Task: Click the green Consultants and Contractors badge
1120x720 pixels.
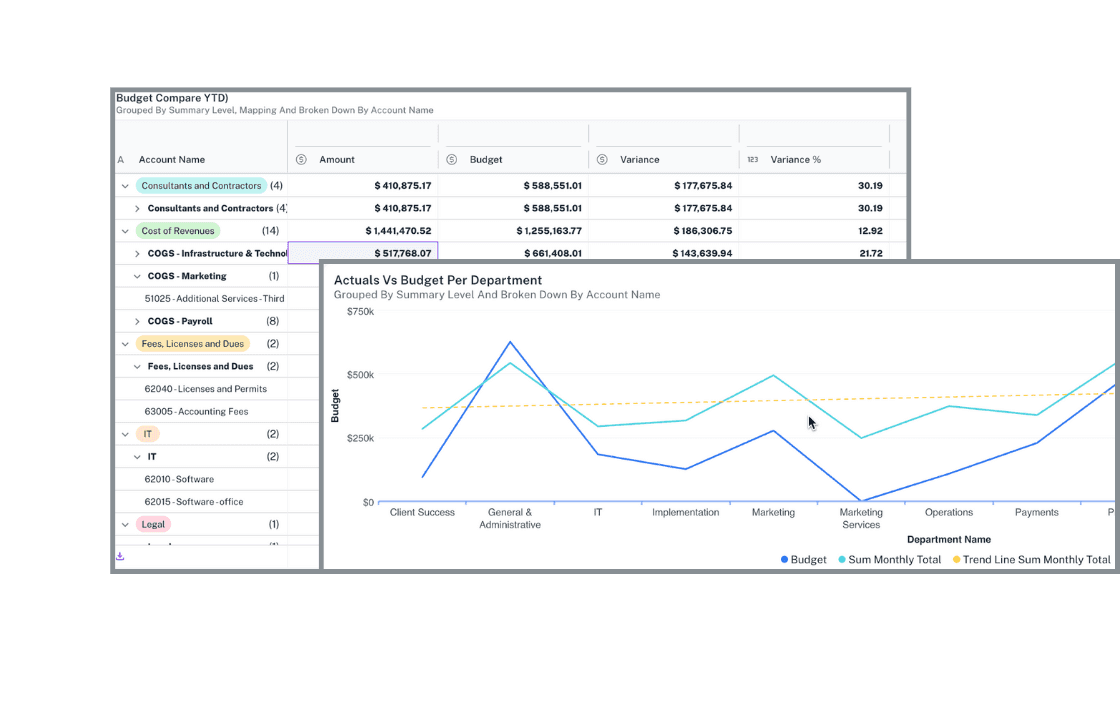Action: coord(200,185)
